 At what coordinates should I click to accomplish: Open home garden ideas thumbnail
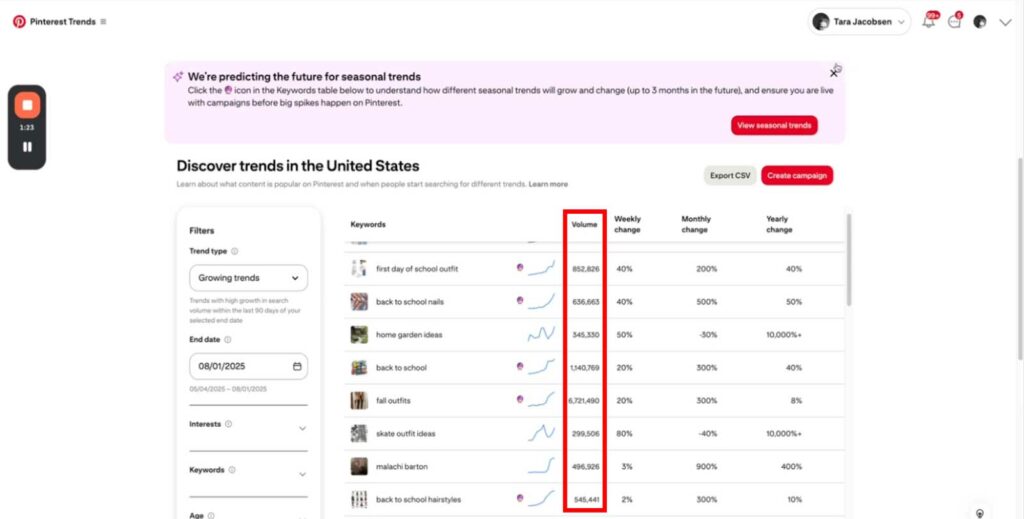coord(359,334)
